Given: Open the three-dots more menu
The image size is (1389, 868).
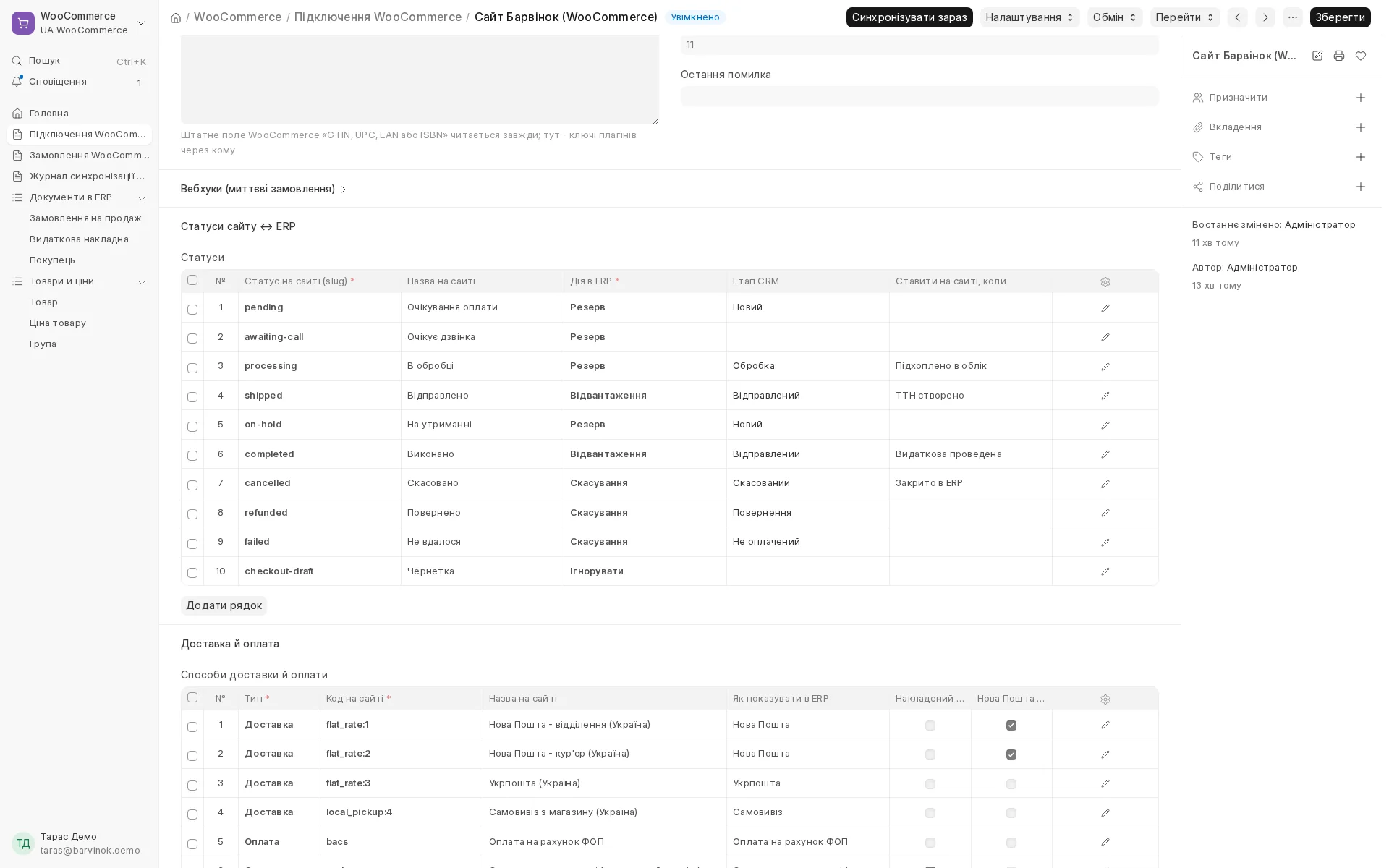Looking at the screenshot, I should [1293, 17].
